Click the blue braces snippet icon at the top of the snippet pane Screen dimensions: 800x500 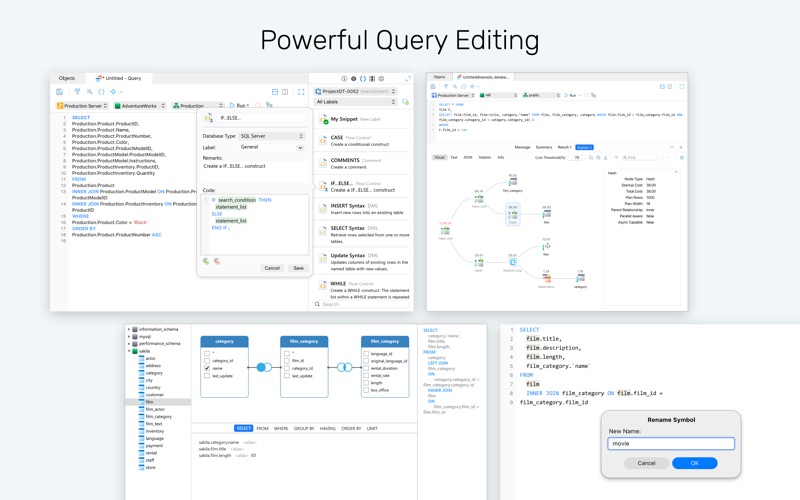pyautogui.click(x=363, y=79)
